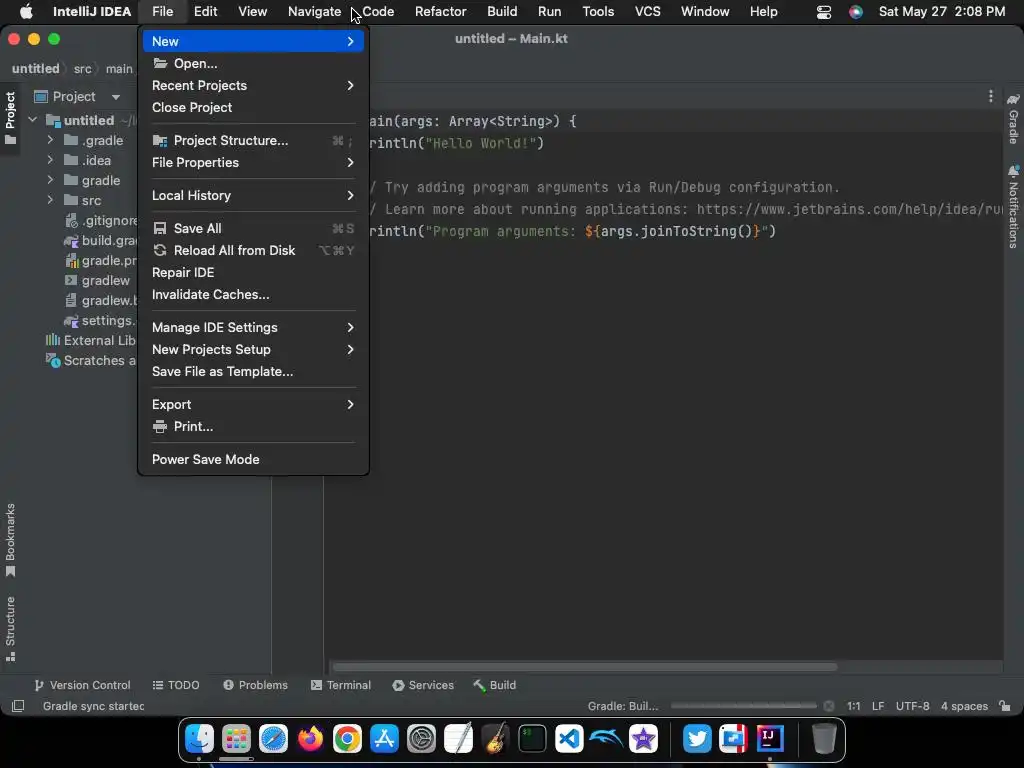Screen dimensions: 1024x768
Task: Open the Notifications tool window
Action: coord(1013,207)
